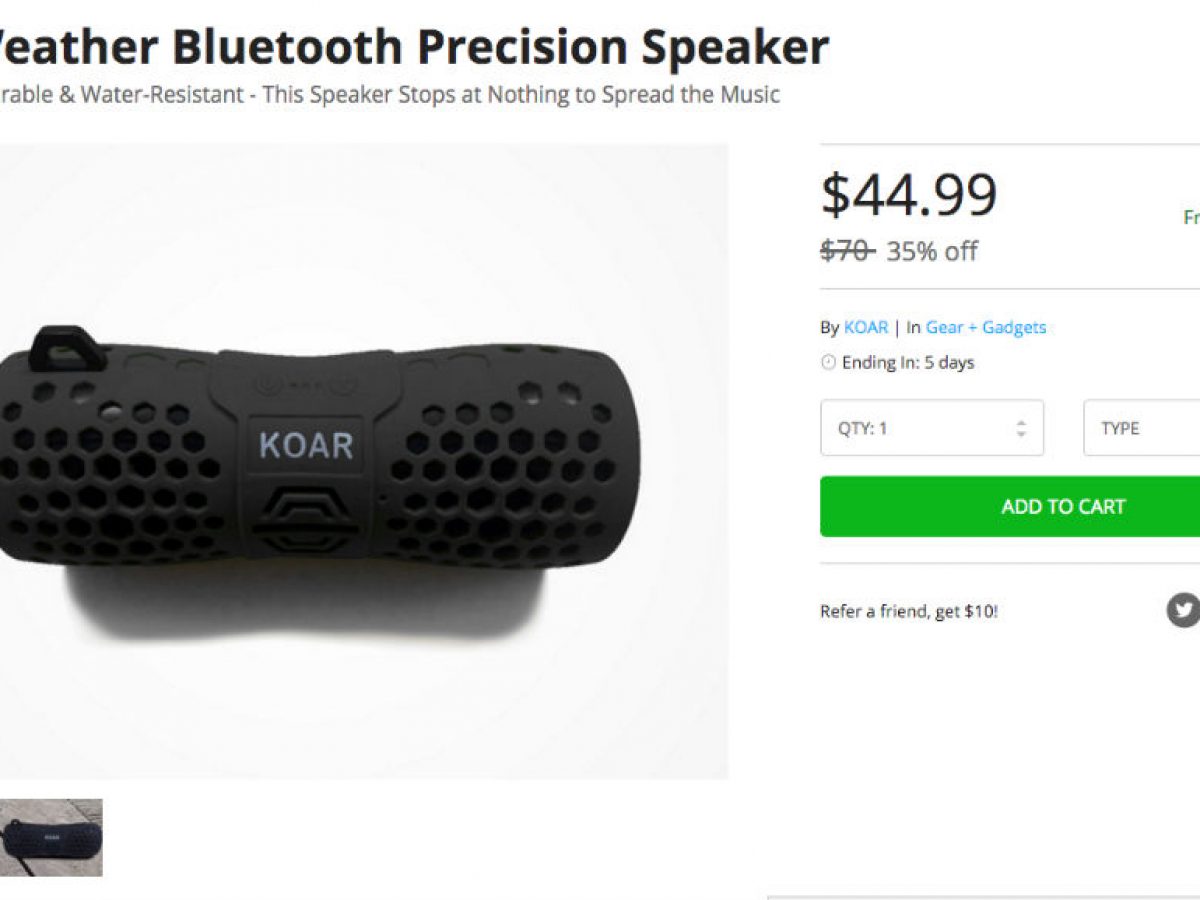The height and width of the screenshot is (900, 1200).
Task: Share the speaker deal on Twitter
Action: [x=1184, y=610]
